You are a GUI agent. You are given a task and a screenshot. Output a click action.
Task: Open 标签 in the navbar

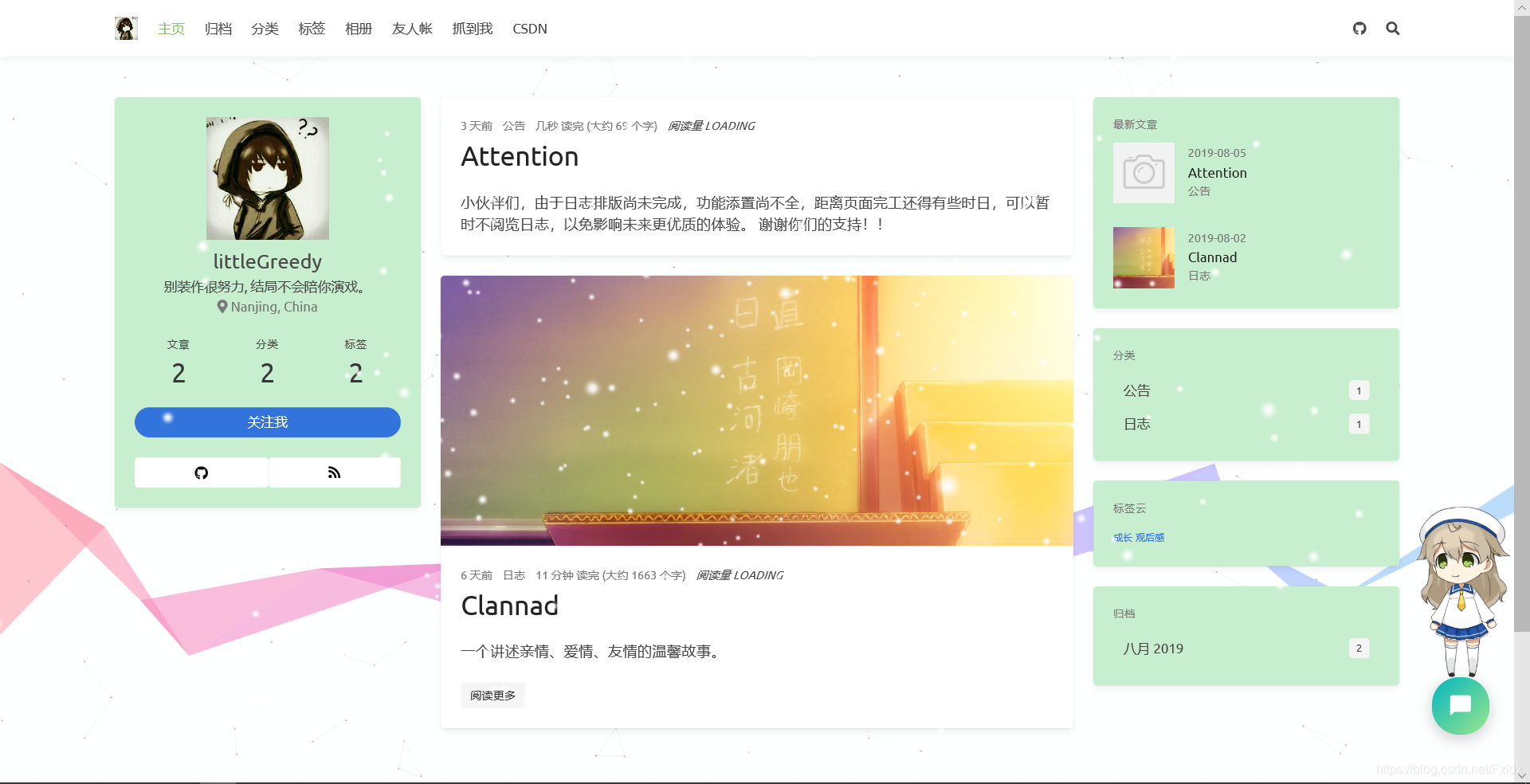pos(312,29)
